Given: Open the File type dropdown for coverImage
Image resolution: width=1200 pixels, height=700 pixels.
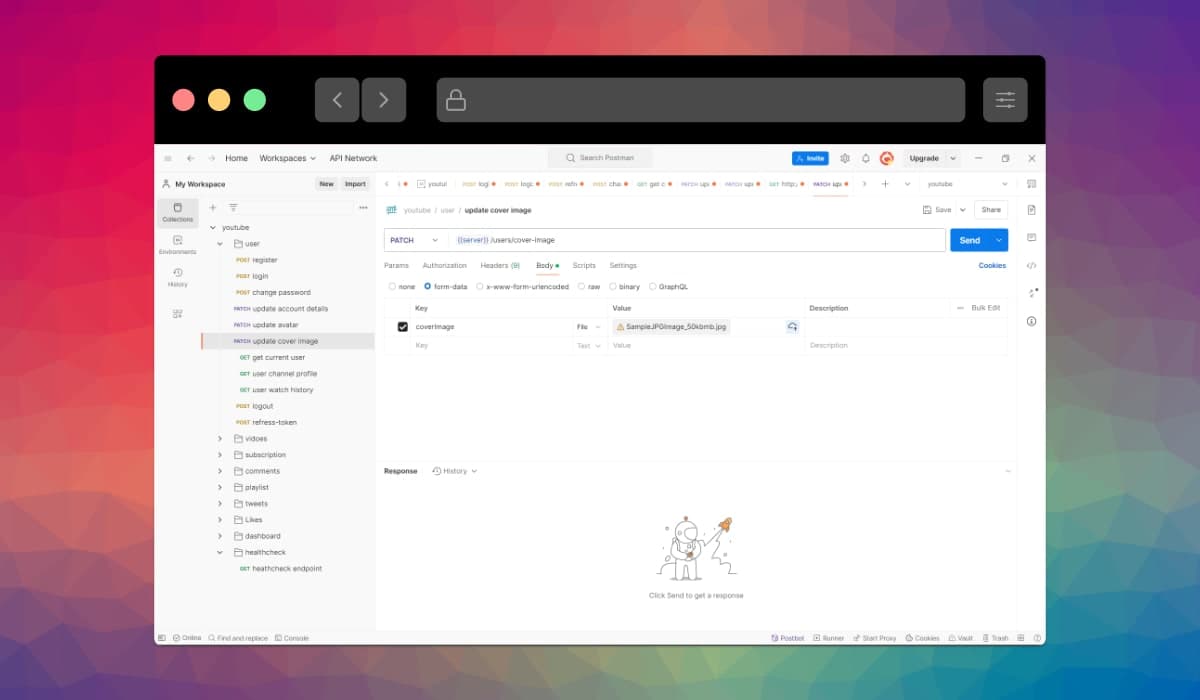Looking at the screenshot, I should [x=588, y=326].
